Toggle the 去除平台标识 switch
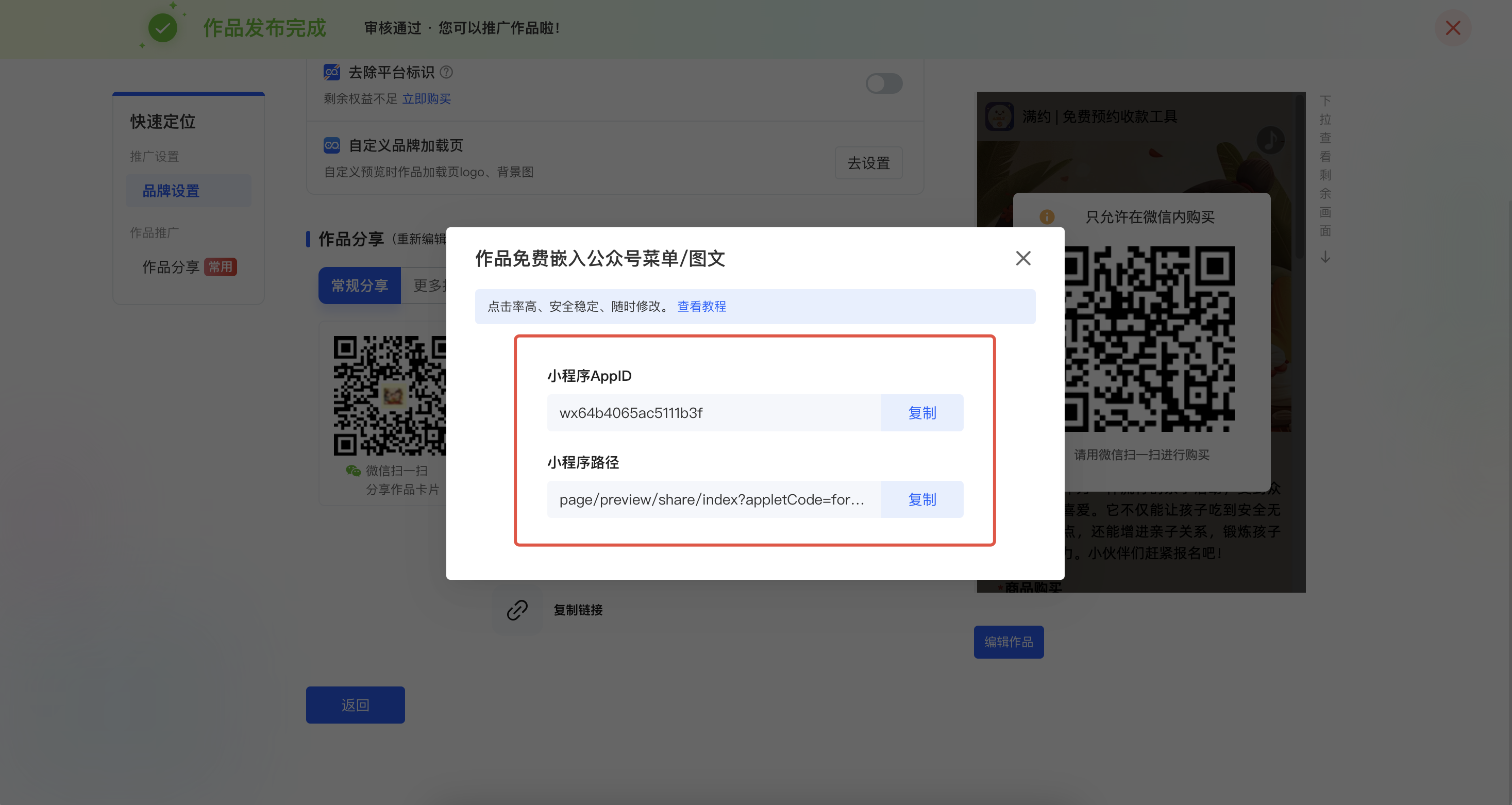 point(884,83)
